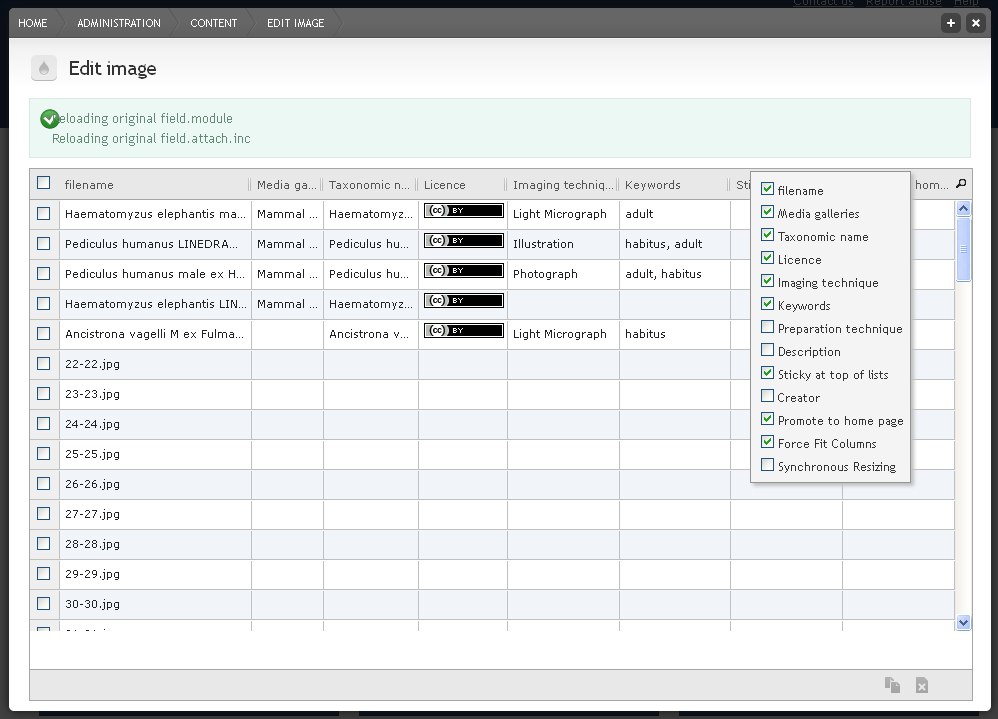Check the Pediculus humanus LINEDRA... row
998x719 pixels.
[x=43, y=244]
